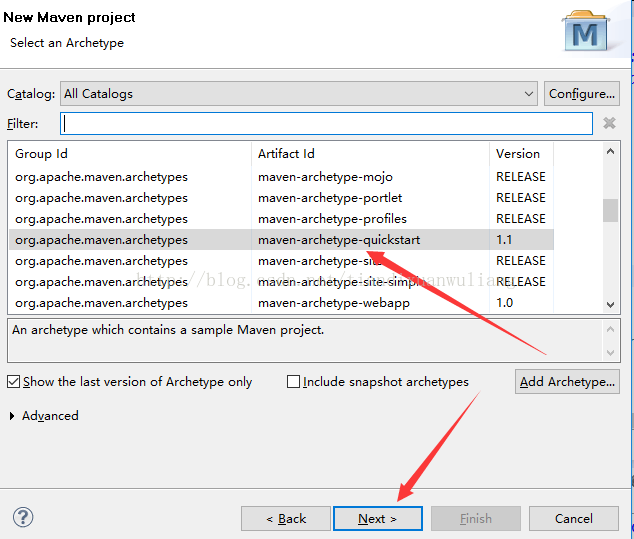Click version 1.1 of quickstart archetype
This screenshot has height=539, width=634.
point(504,240)
